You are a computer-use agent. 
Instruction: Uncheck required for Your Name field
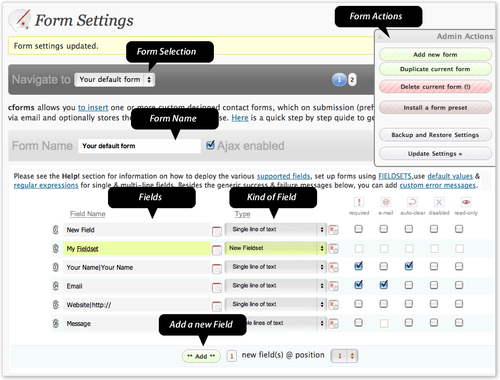[x=359, y=266]
